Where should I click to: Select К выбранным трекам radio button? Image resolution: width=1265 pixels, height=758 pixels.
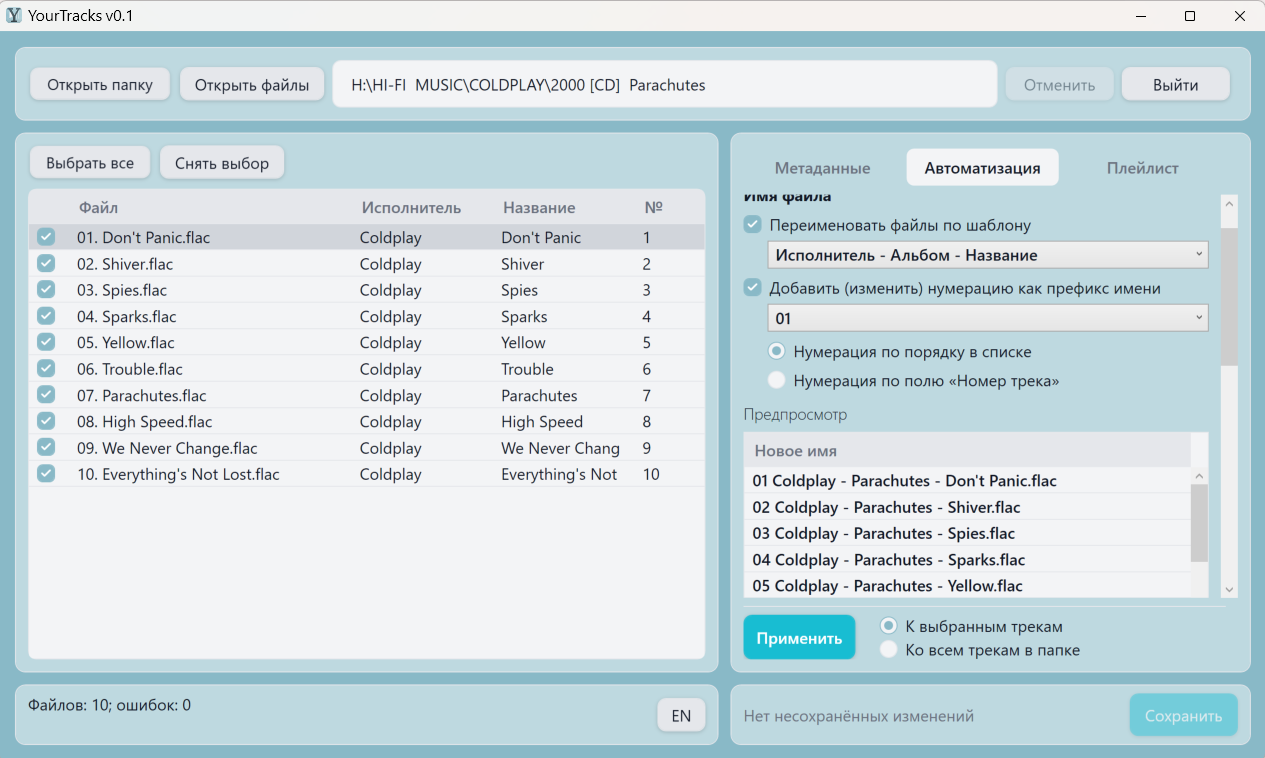[x=888, y=626]
